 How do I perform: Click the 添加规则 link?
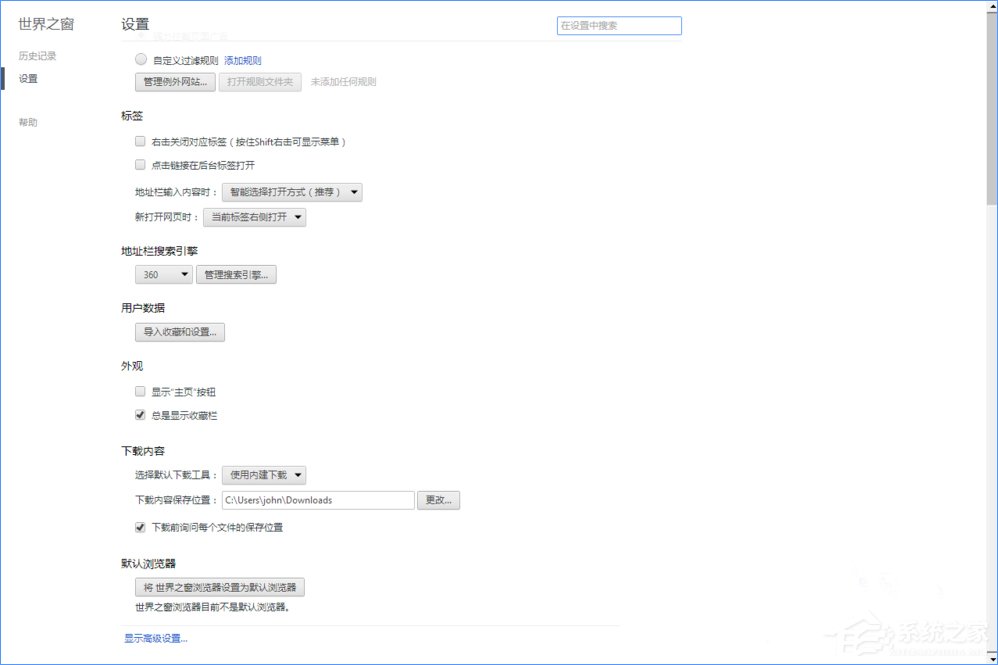[x=243, y=60]
